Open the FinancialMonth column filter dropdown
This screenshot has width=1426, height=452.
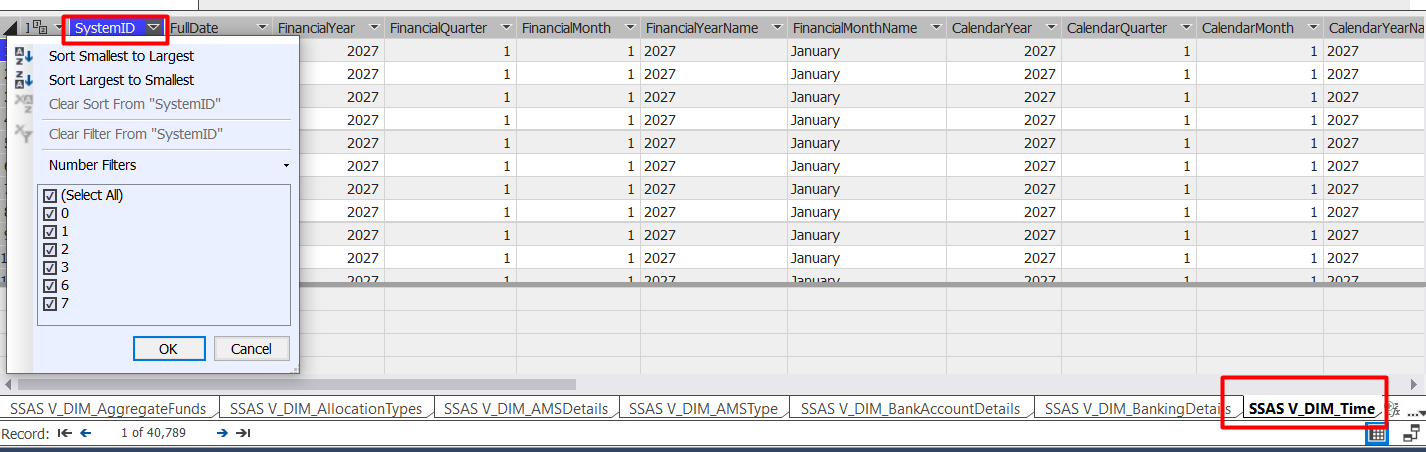tap(629, 28)
